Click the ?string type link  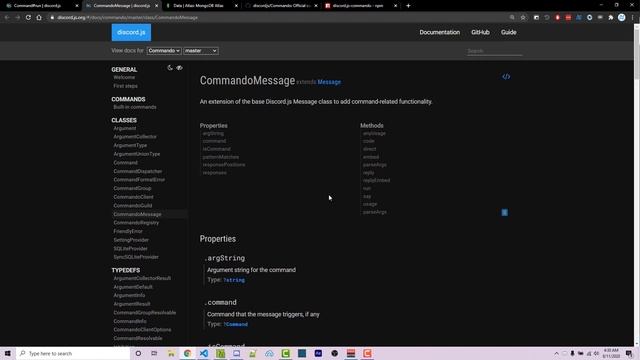[x=234, y=280]
